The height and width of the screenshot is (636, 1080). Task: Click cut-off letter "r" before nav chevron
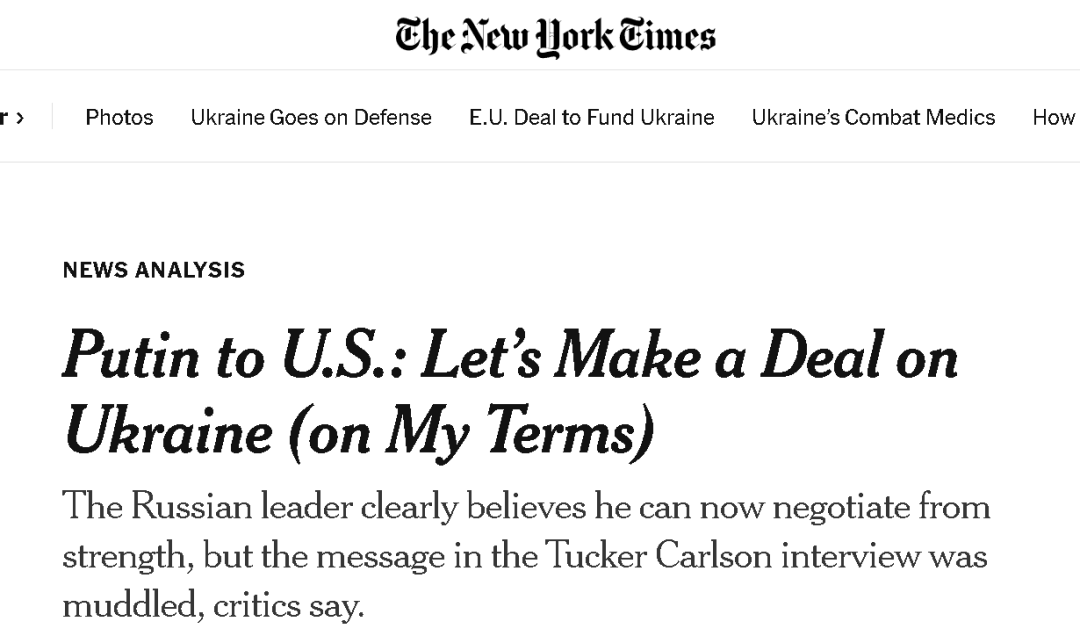click(x=3, y=118)
